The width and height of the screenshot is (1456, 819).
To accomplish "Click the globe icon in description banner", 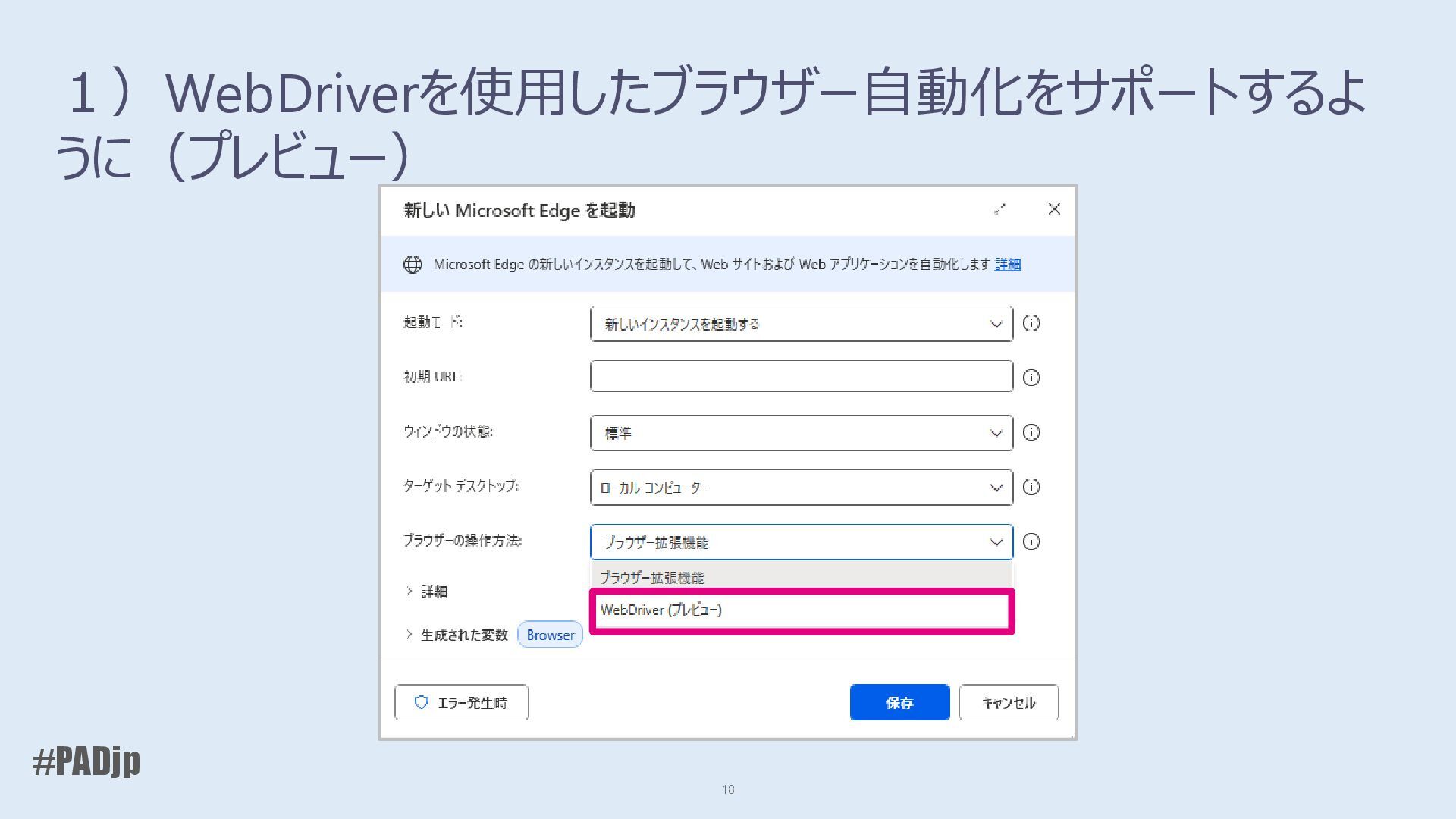I will [x=413, y=264].
